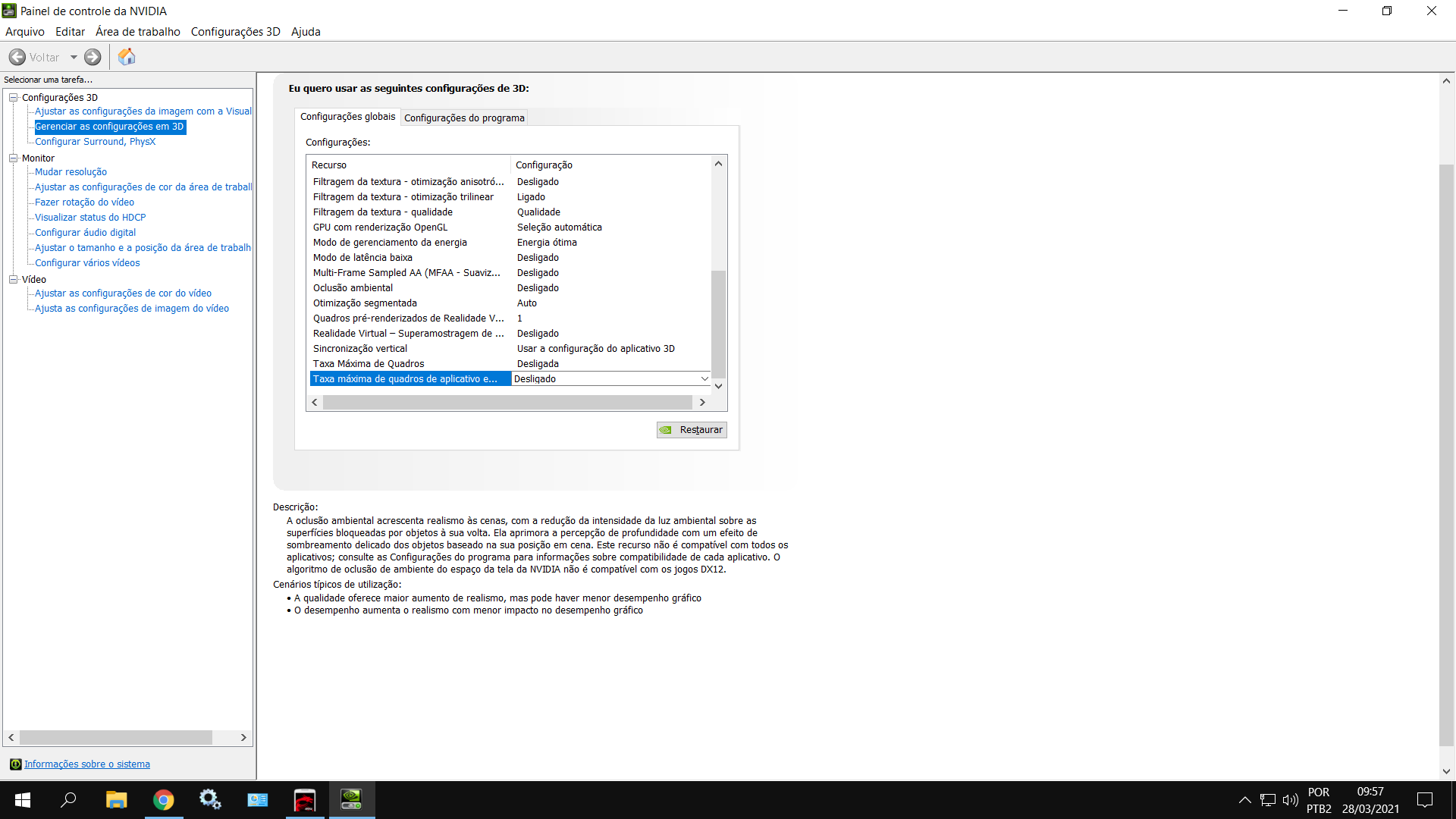The width and height of the screenshot is (1456, 819).
Task: Open the red application icon in the taskbar
Action: (x=305, y=800)
